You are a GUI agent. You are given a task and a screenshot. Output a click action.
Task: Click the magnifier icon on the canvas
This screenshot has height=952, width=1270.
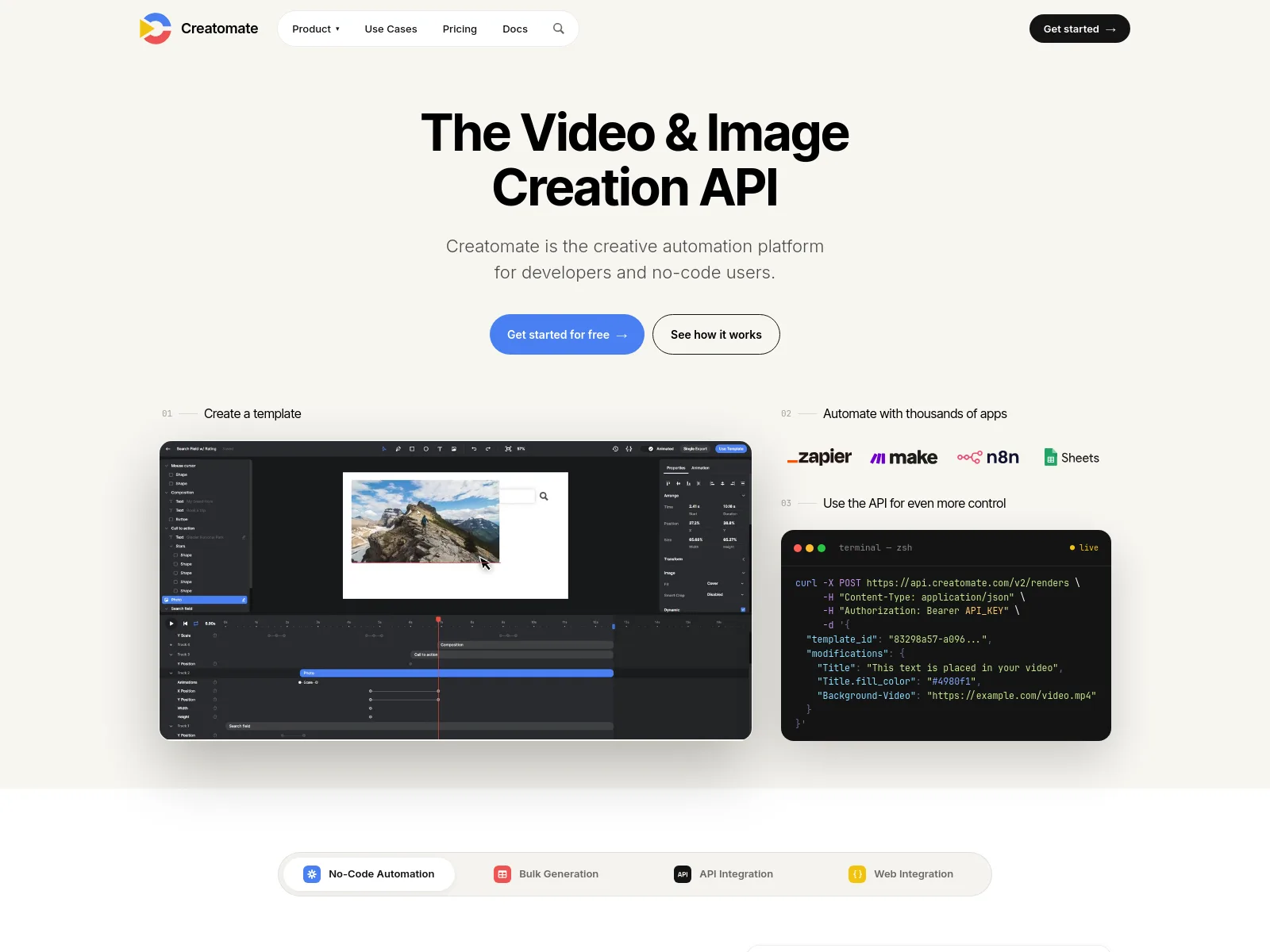coord(544,497)
